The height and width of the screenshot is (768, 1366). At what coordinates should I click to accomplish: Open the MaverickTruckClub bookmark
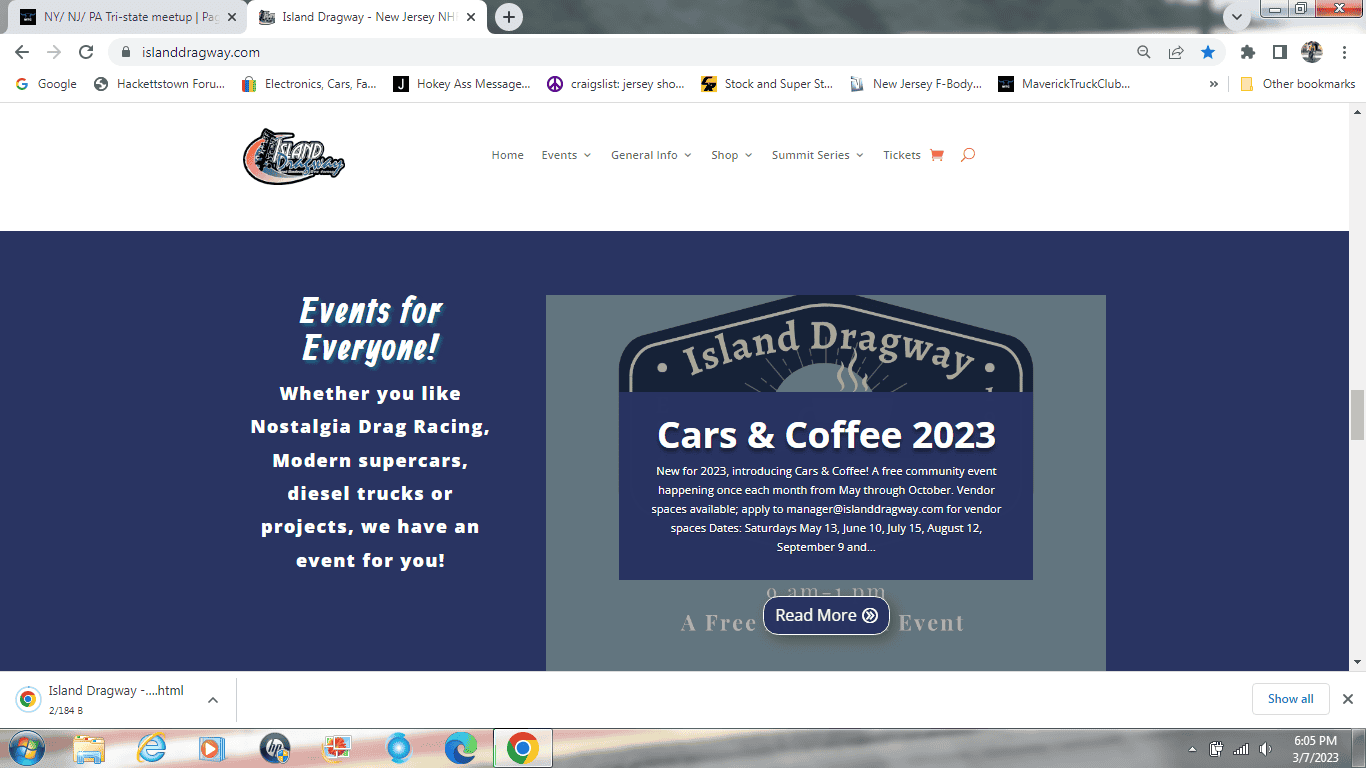[x=1065, y=84]
